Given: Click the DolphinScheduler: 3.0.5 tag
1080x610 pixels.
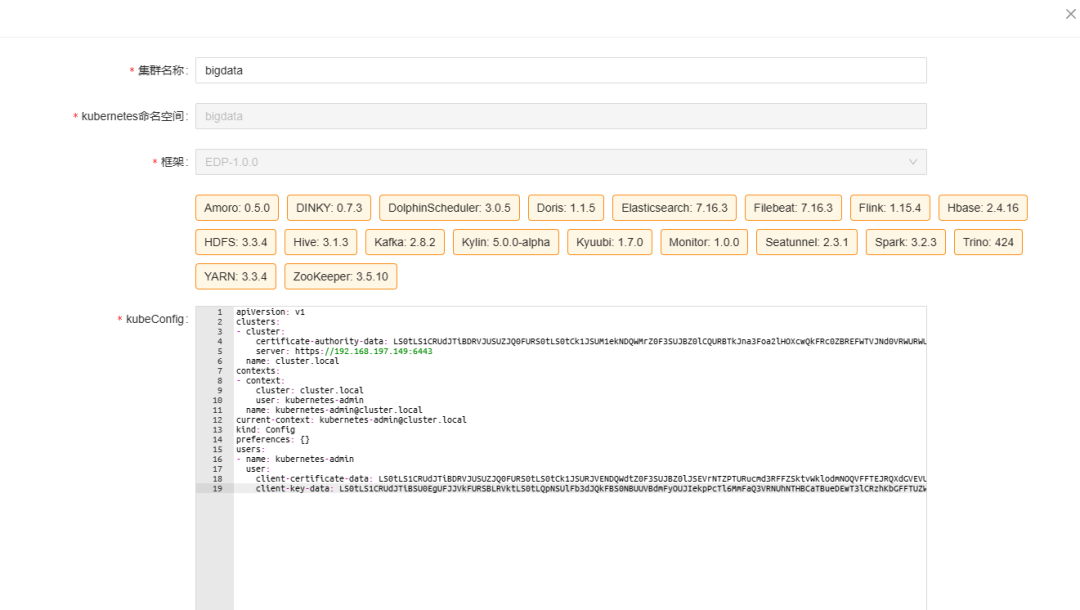Looking at the screenshot, I should point(449,208).
